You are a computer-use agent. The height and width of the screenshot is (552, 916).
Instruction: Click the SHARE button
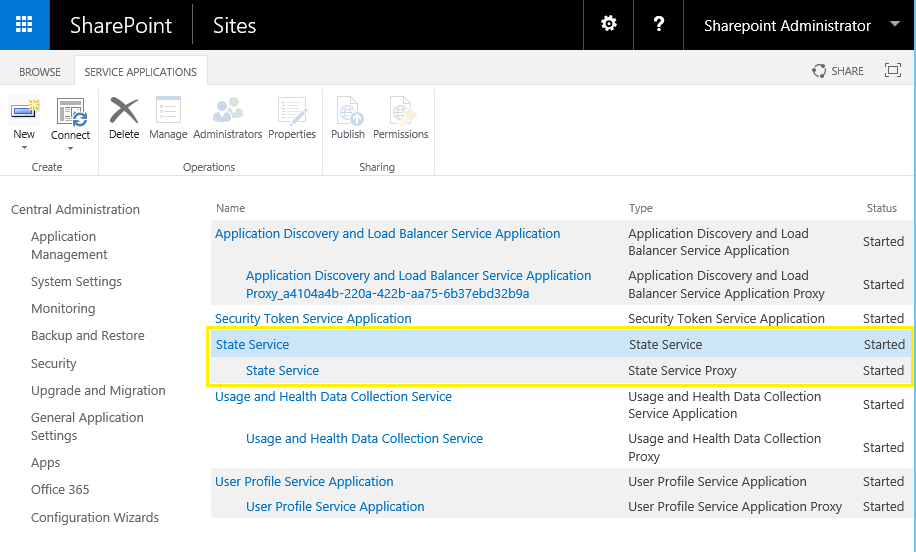pyautogui.click(x=838, y=71)
